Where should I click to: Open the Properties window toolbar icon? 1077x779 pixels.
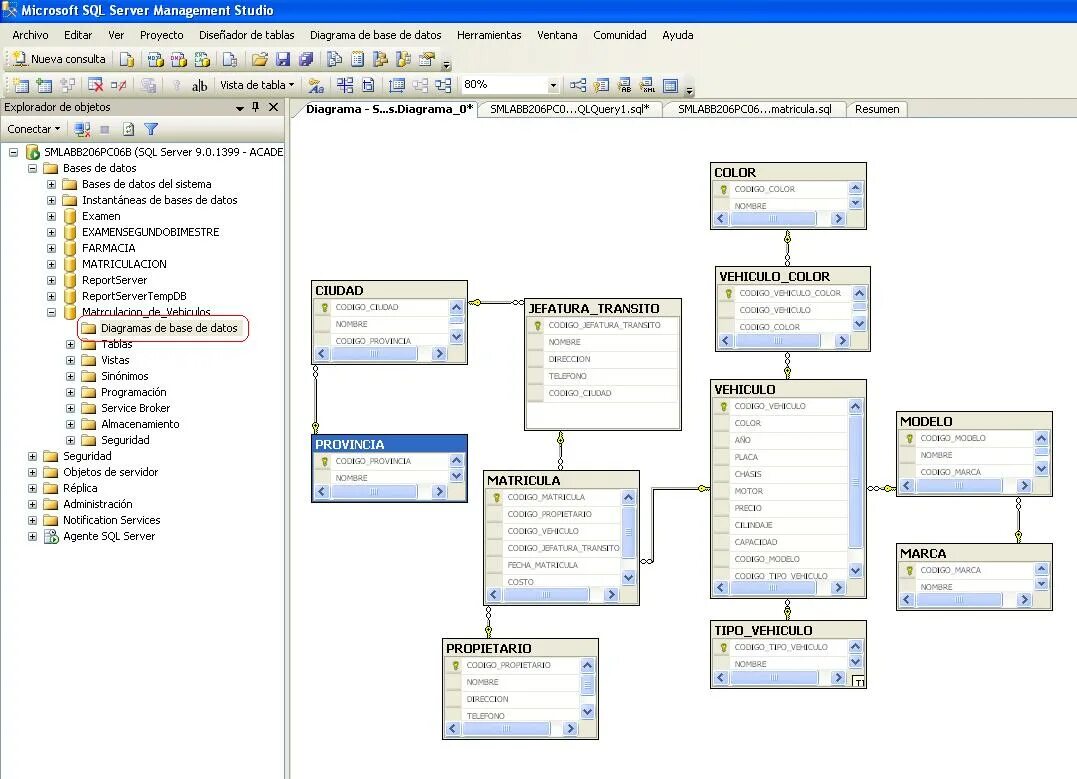pyautogui.click(x=427, y=60)
